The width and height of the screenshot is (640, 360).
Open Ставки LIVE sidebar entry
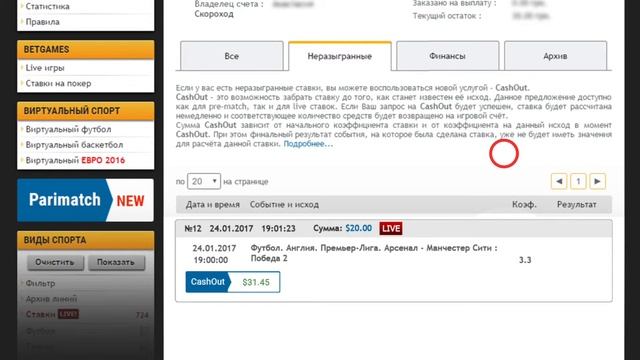click(52, 314)
